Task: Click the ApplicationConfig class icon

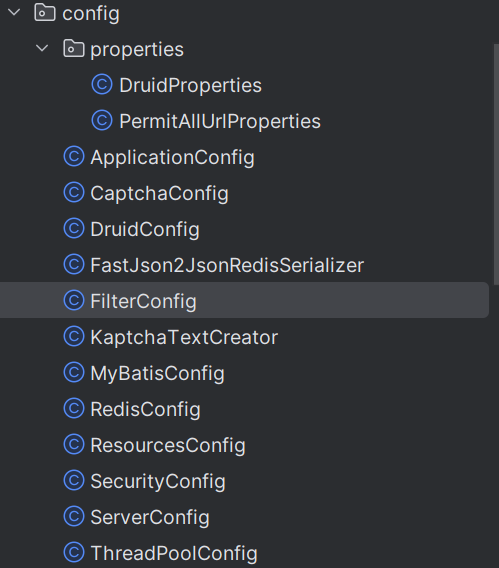Action: tap(74, 156)
